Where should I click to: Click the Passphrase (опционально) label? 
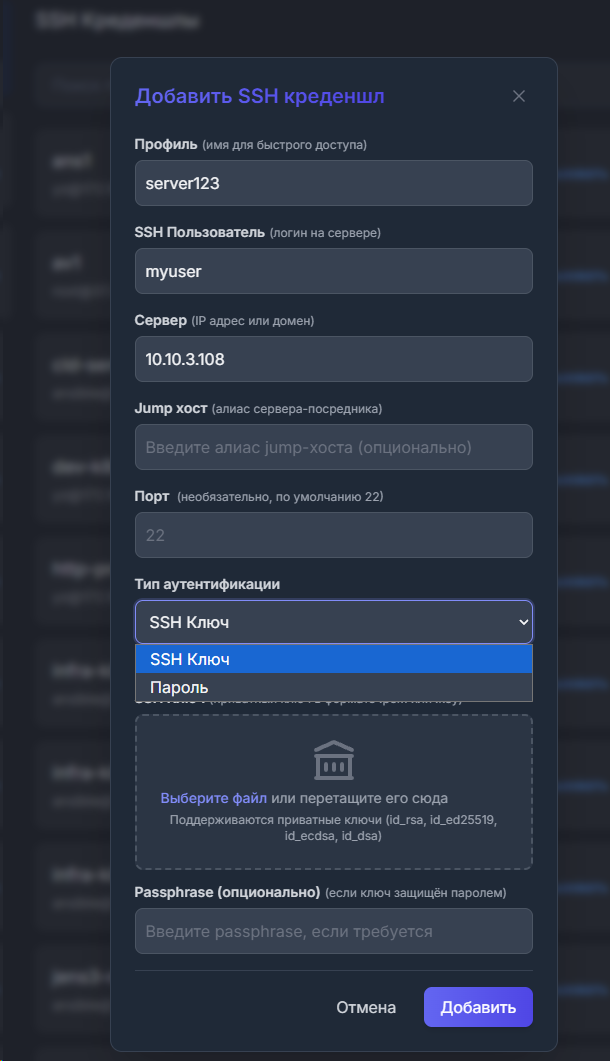[227, 893]
